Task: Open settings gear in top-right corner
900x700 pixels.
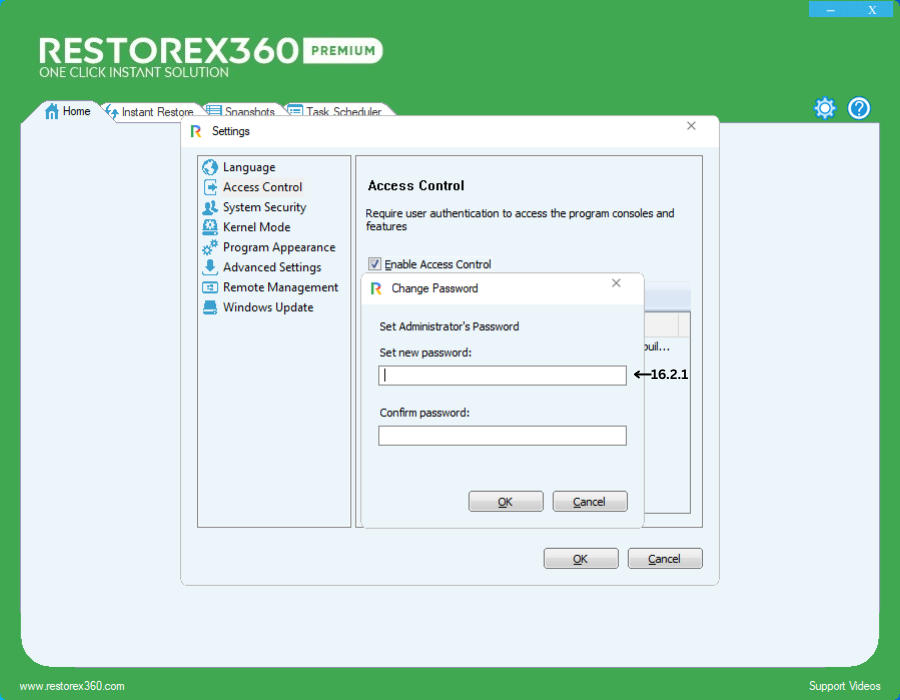Action: (824, 108)
